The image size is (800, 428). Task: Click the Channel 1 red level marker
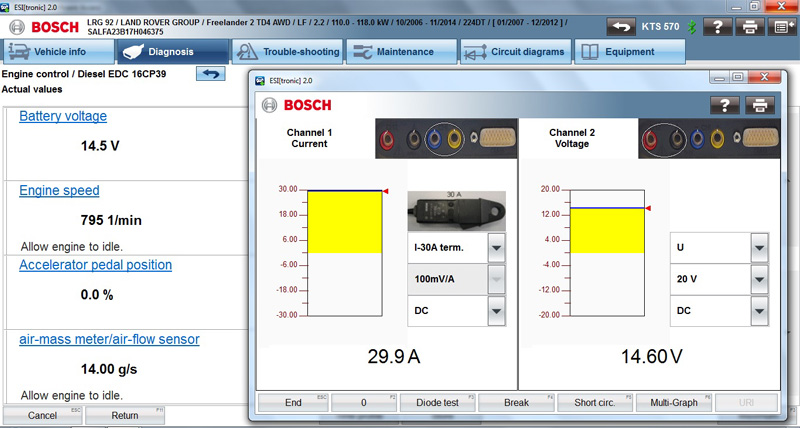(x=386, y=191)
